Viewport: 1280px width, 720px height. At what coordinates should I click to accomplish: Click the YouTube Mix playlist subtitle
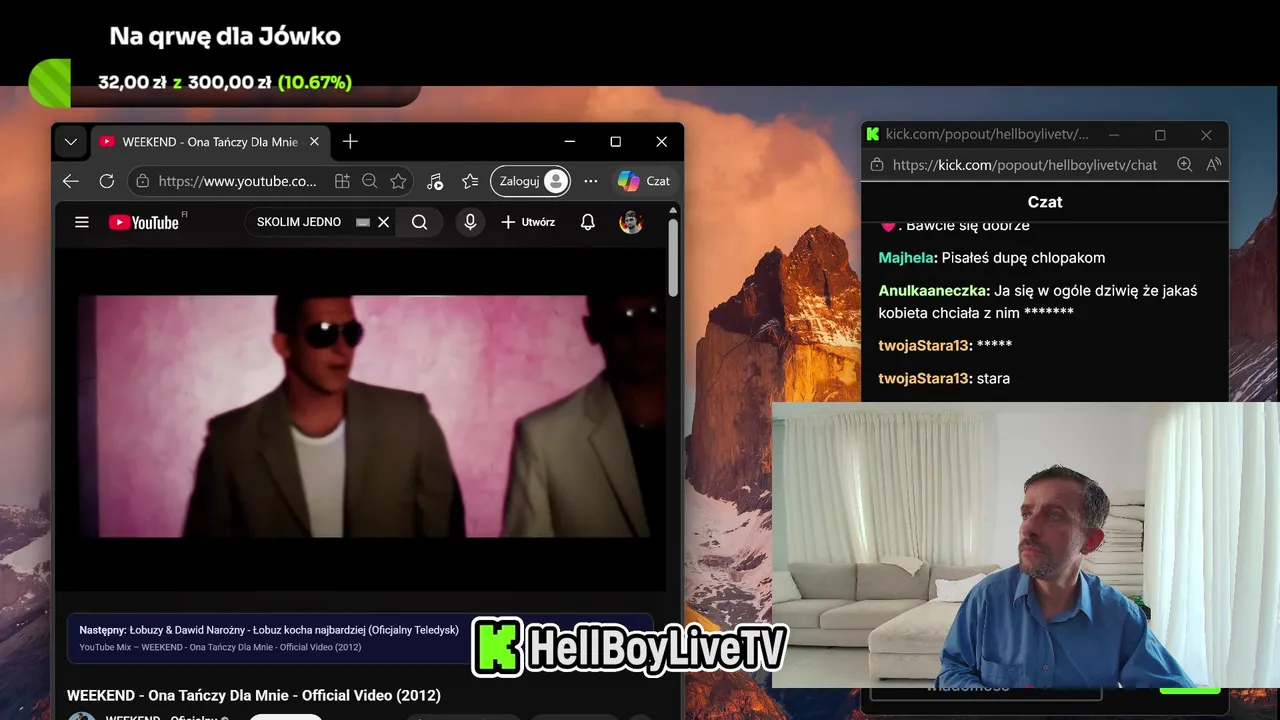click(220, 647)
